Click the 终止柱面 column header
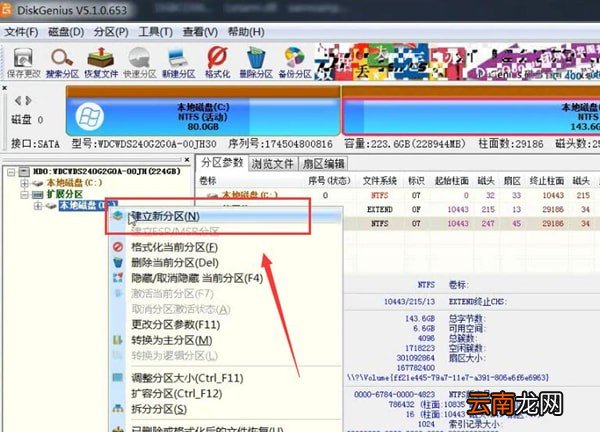This screenshot has height=432, width=600. 547,181
